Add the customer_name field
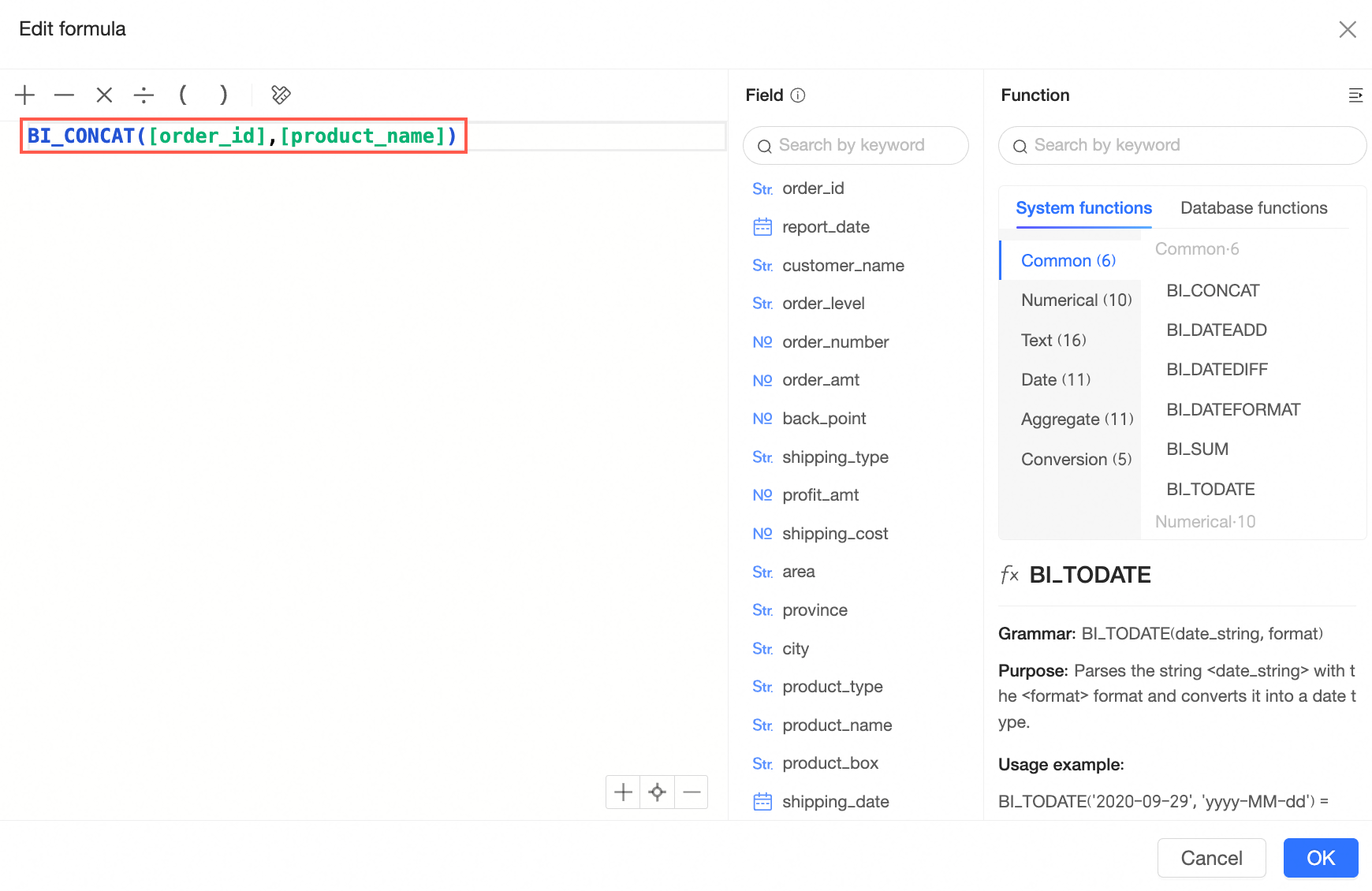This screenshot has width=1372, height=891. point(843,266)
